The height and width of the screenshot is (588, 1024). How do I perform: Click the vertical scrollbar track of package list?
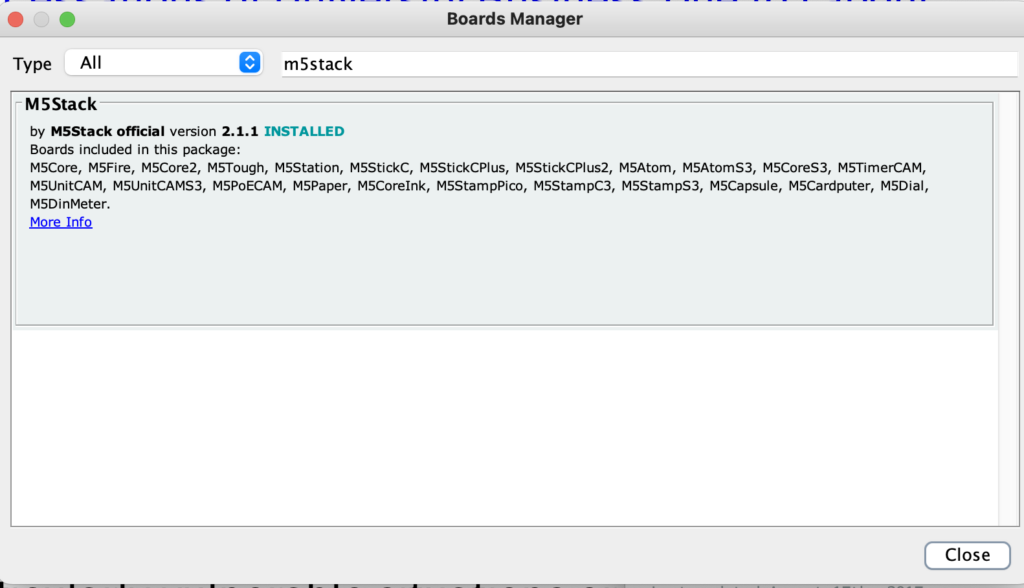coord(1008,308)
